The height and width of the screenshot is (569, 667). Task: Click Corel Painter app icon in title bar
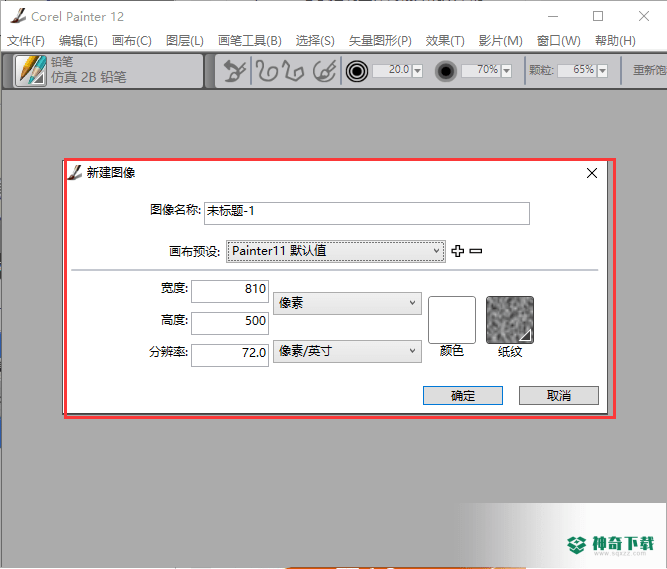point(18,16)
